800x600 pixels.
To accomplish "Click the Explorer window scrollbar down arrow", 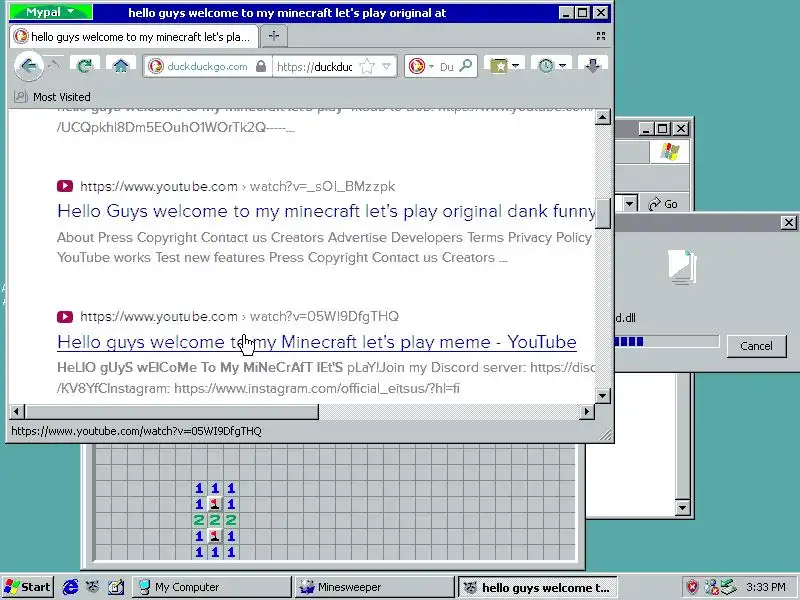I will (682, 507).
